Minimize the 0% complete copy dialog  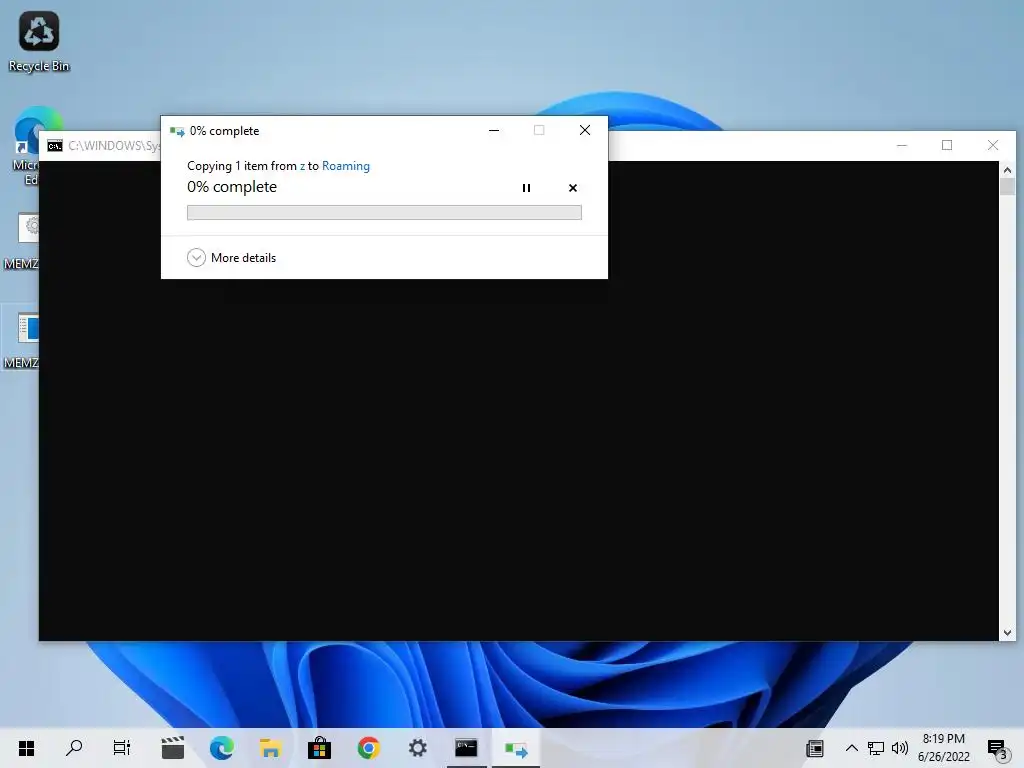pos(494,131)
